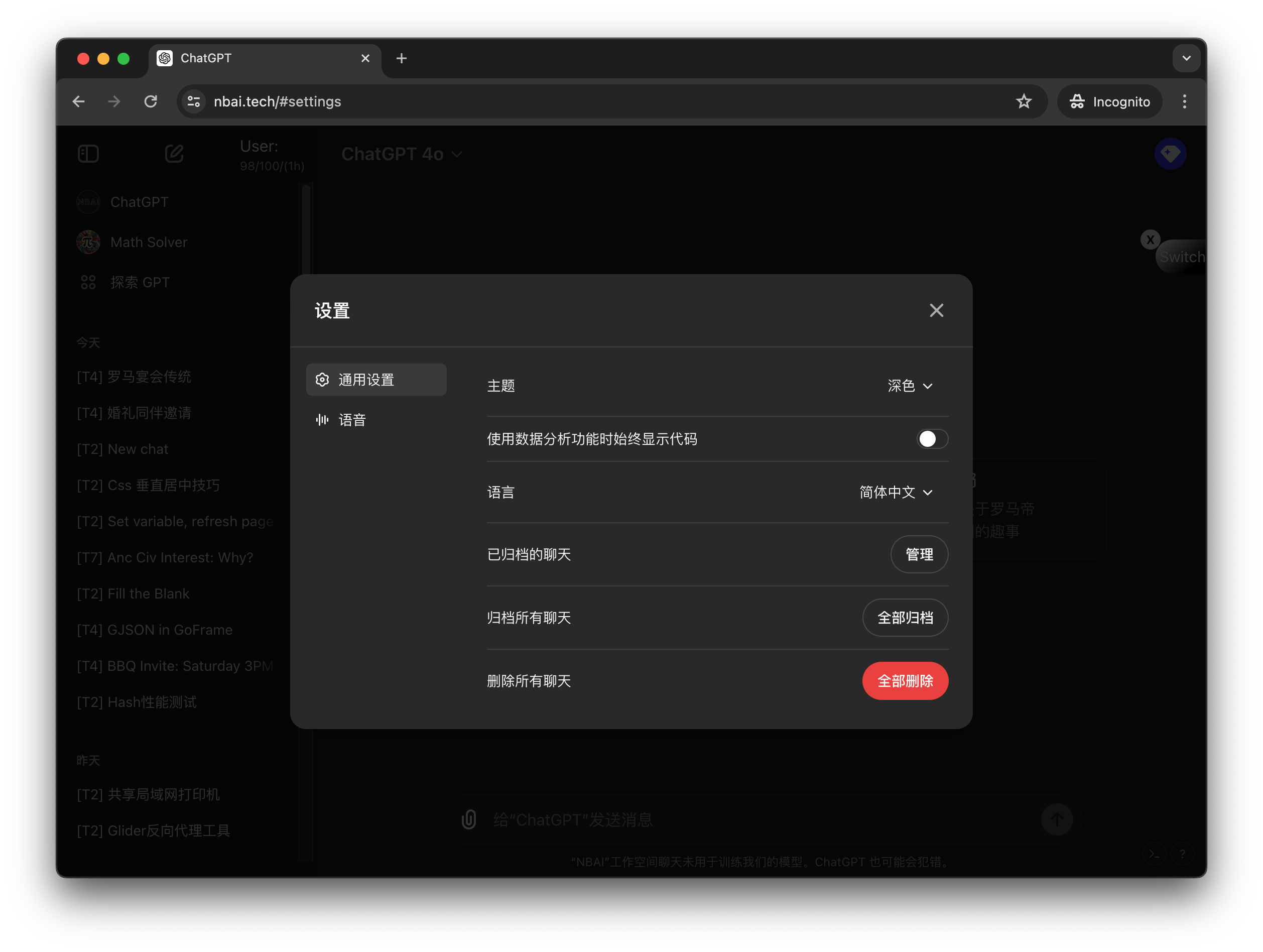The height and width of the screenshot is (952, 1263).
Task: Click the new chat compose icon
Action: [x=174, y=154]
